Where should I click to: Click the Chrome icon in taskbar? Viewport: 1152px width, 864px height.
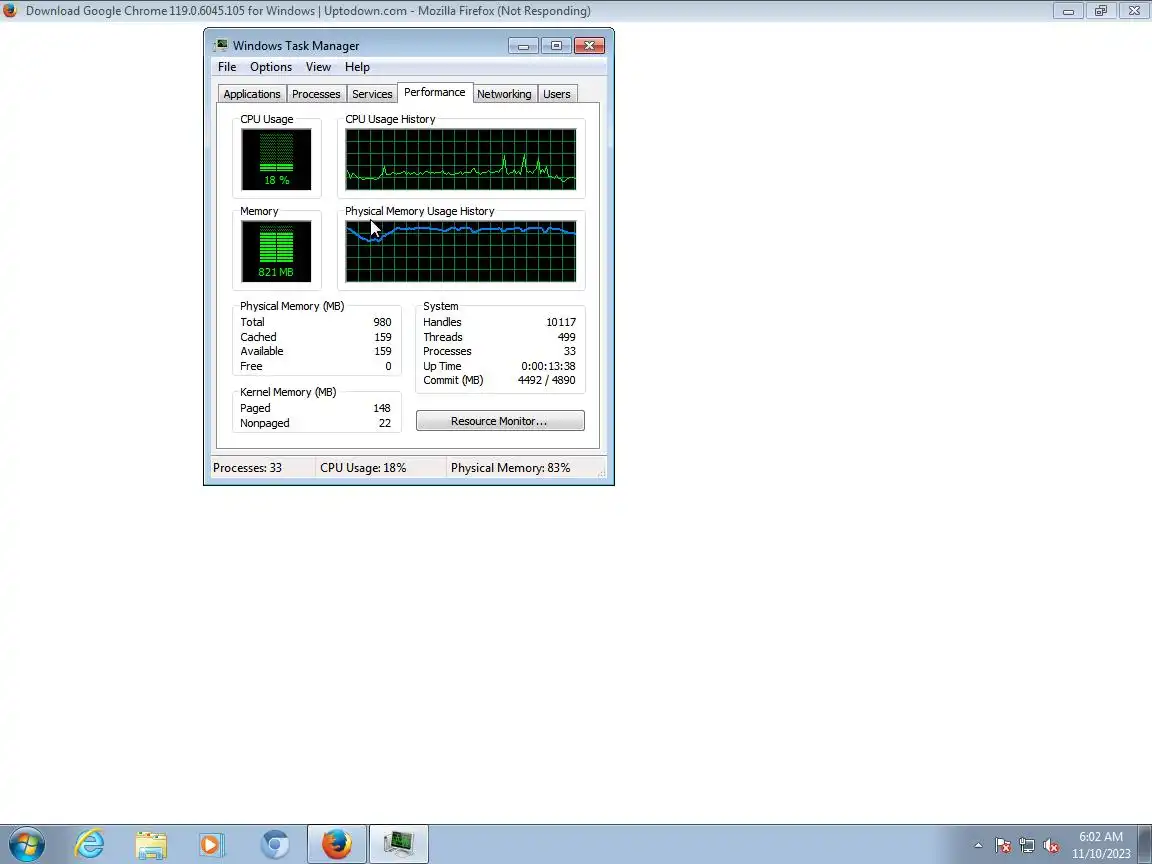coord(275,845)
